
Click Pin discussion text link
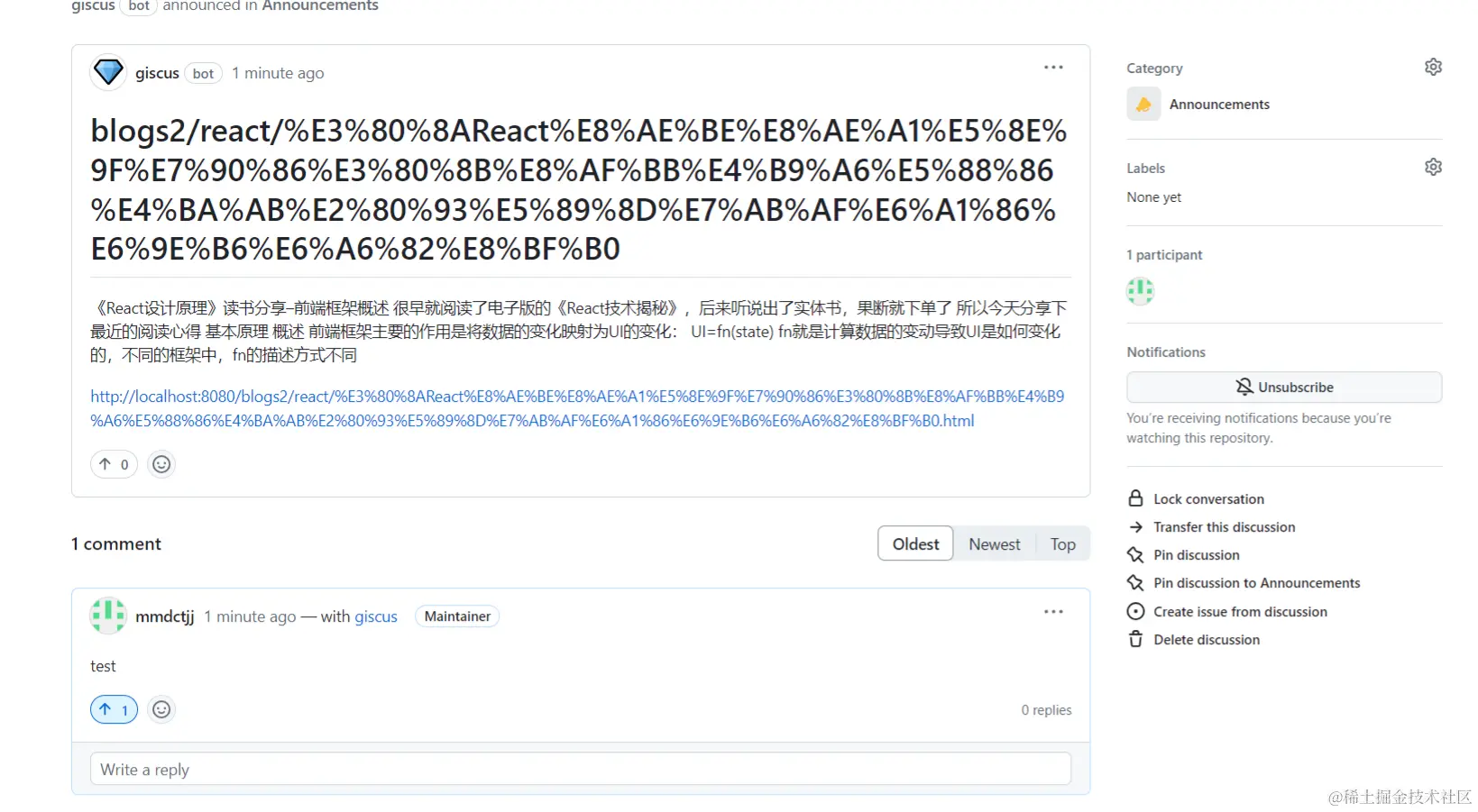[x=1197, y=555]
